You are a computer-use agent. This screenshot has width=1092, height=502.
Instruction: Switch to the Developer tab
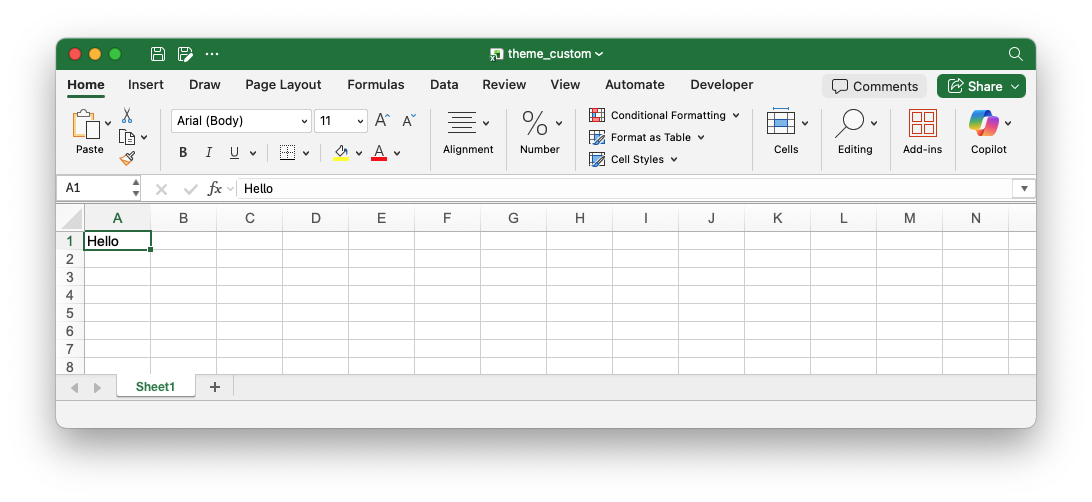pos(722,85)
